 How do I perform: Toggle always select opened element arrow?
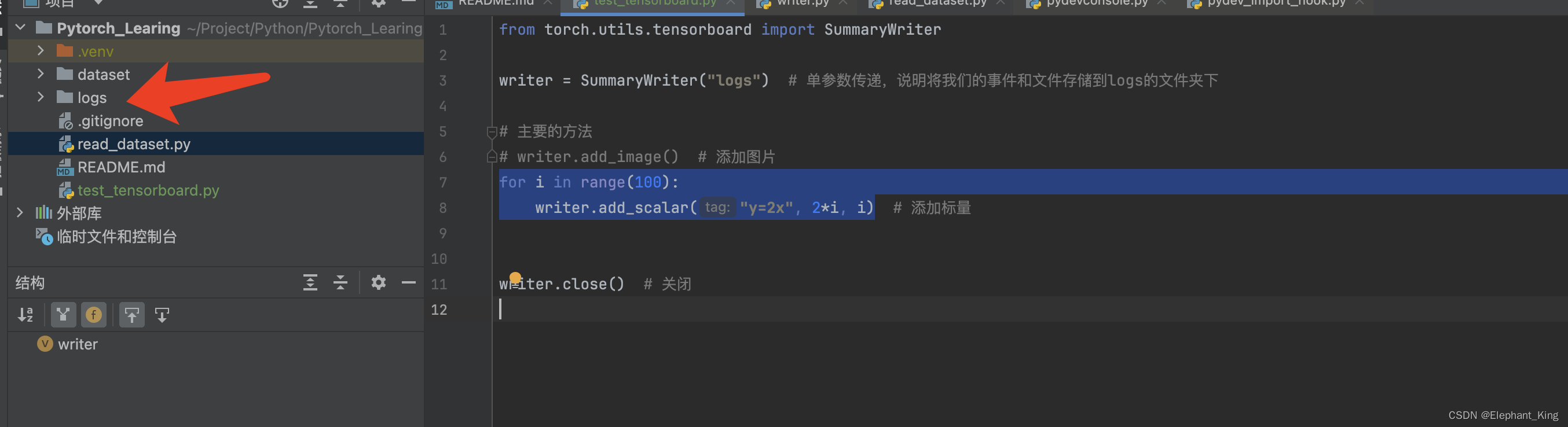click(162, 315)
